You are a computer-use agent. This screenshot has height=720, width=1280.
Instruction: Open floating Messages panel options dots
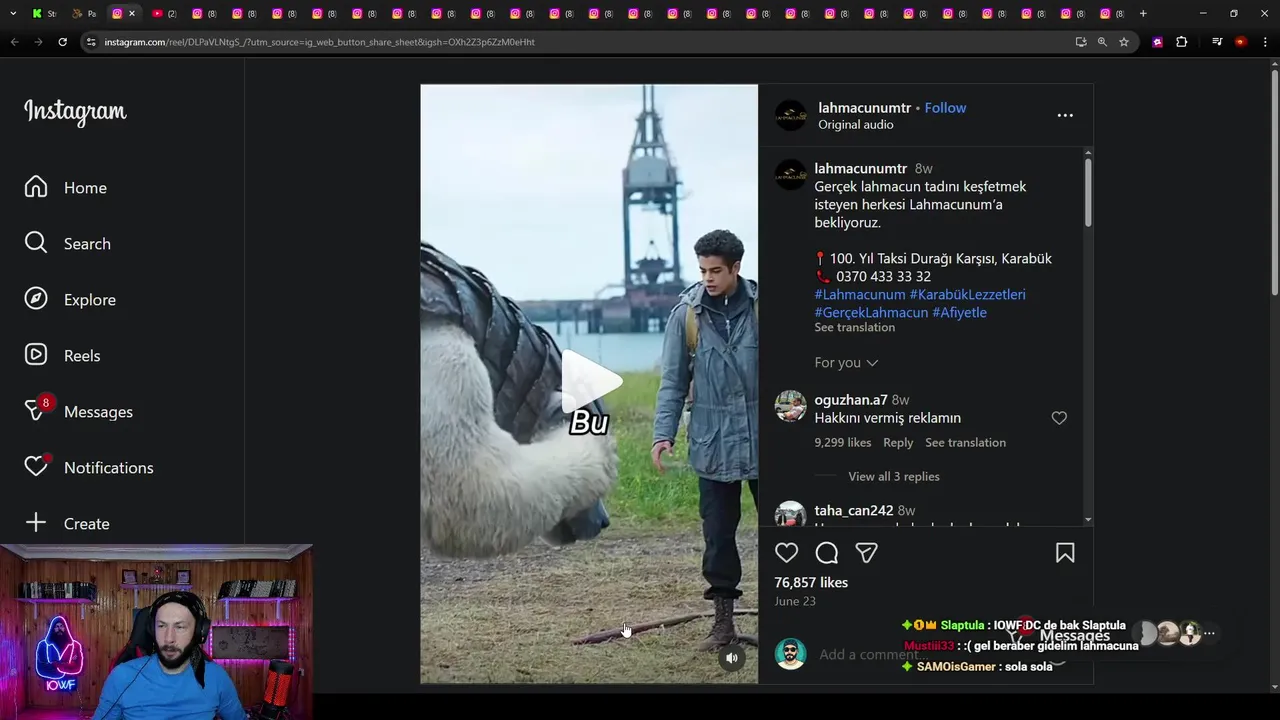point(1209,633)
